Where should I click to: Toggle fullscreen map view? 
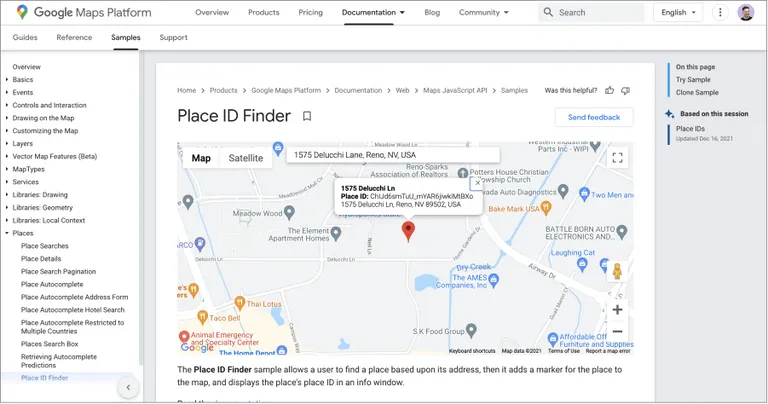(x=617, y=158)
